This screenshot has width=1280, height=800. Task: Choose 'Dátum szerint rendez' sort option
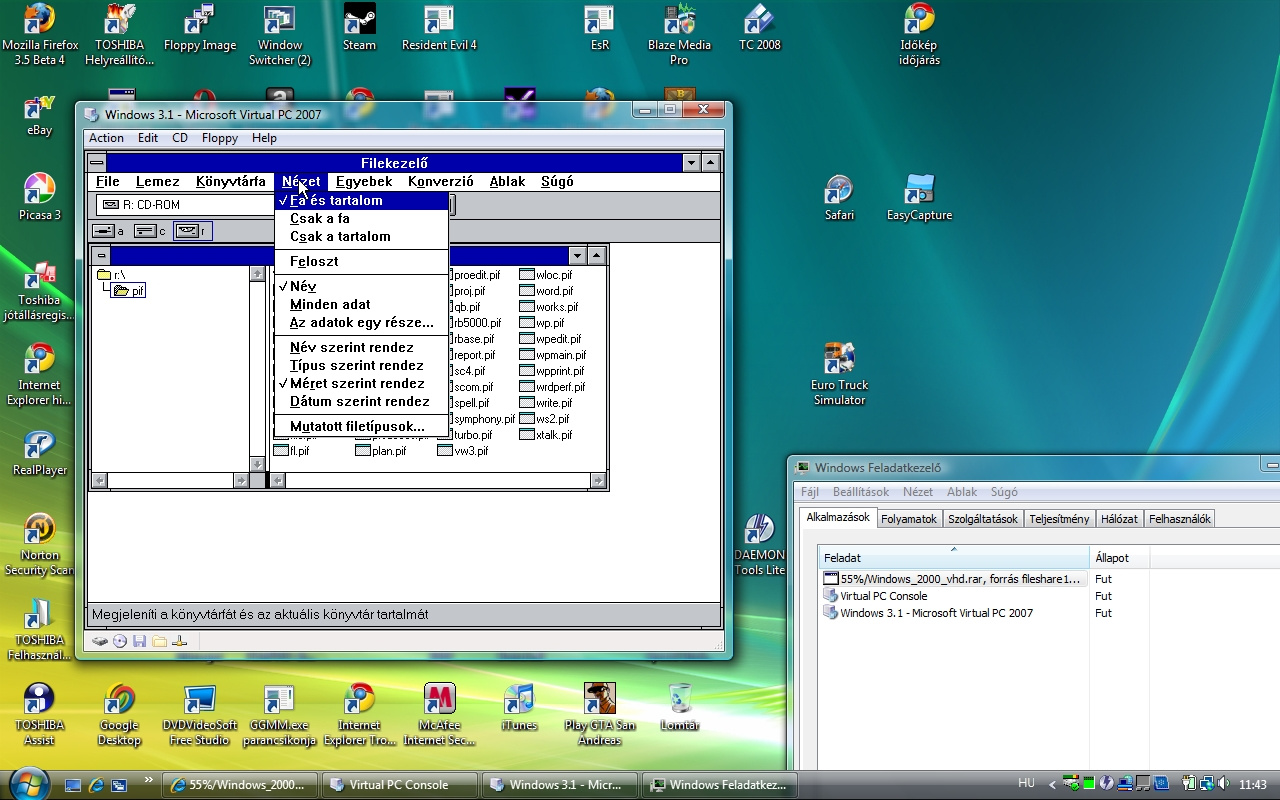tap(361, 401)
